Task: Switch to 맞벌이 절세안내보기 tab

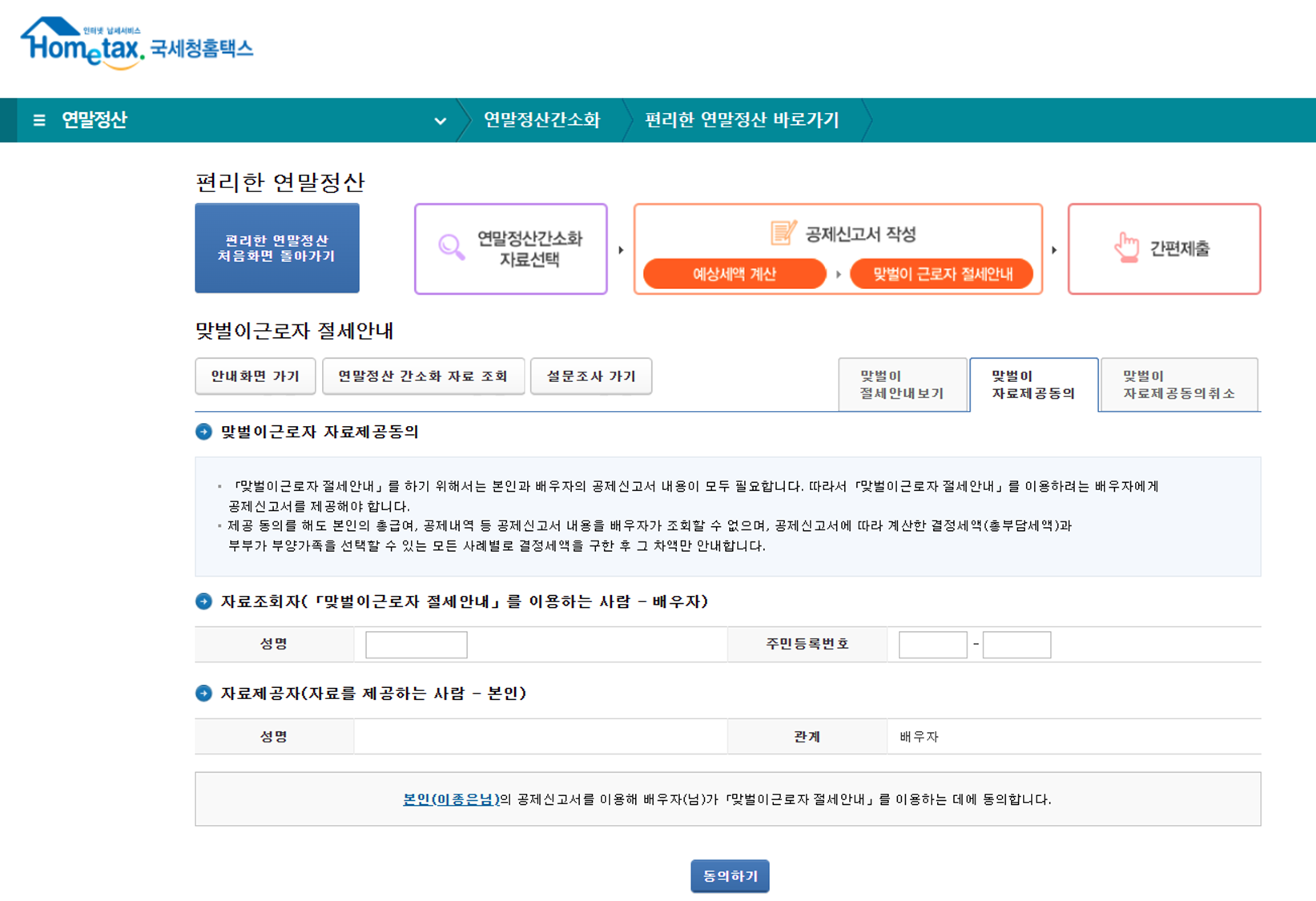Action: [903, 384]
